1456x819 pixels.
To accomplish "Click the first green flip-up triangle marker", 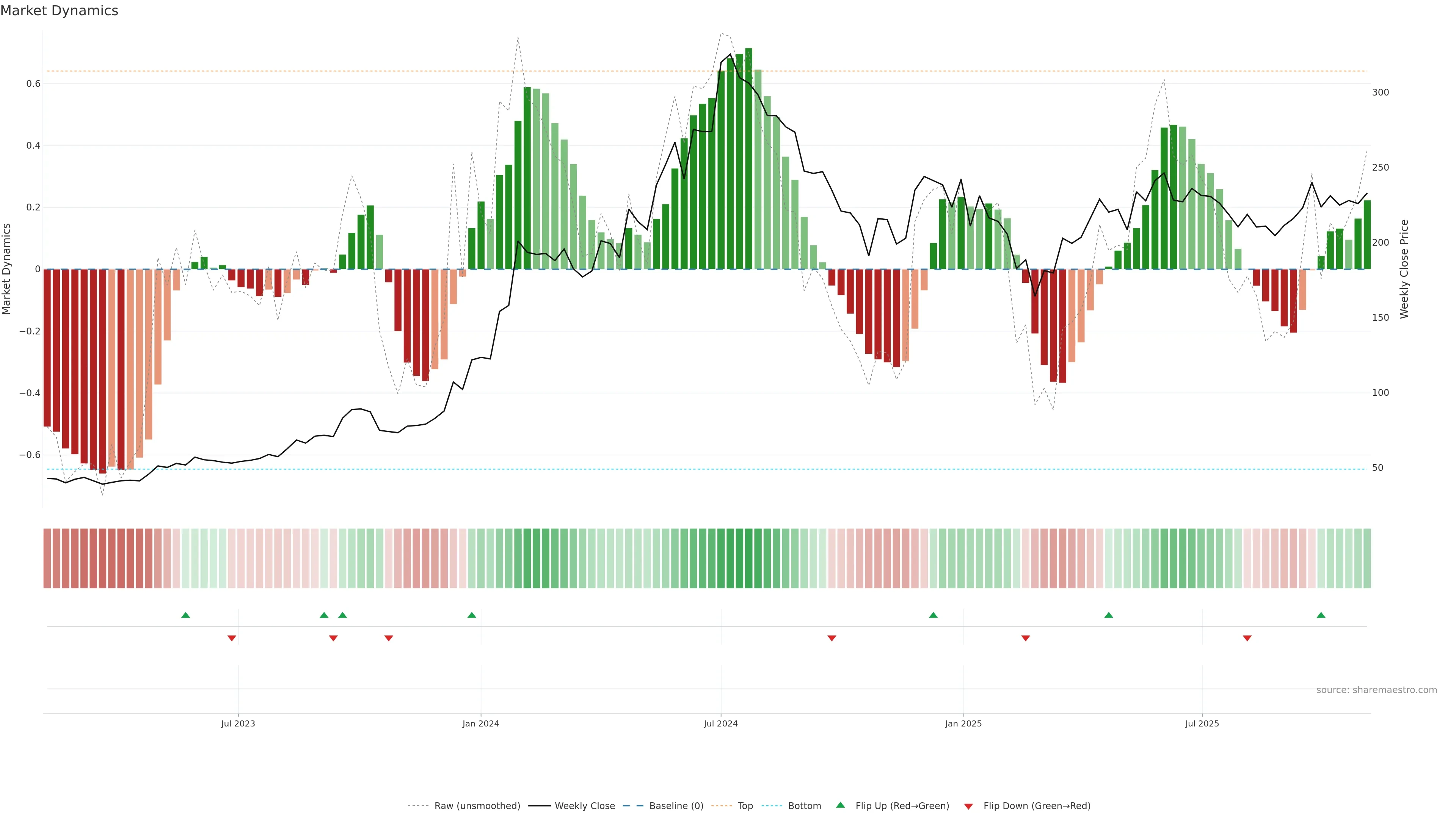I will 185,615.
